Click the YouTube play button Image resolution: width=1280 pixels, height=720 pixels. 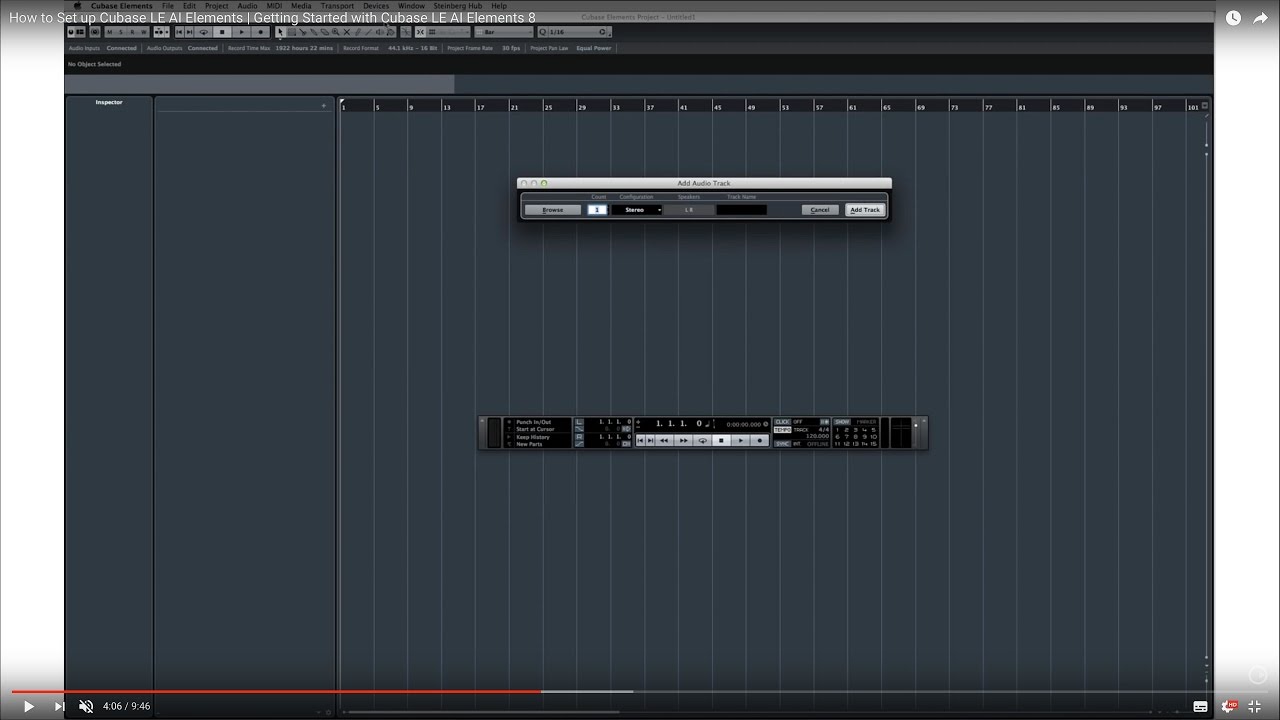pos(28,706)
